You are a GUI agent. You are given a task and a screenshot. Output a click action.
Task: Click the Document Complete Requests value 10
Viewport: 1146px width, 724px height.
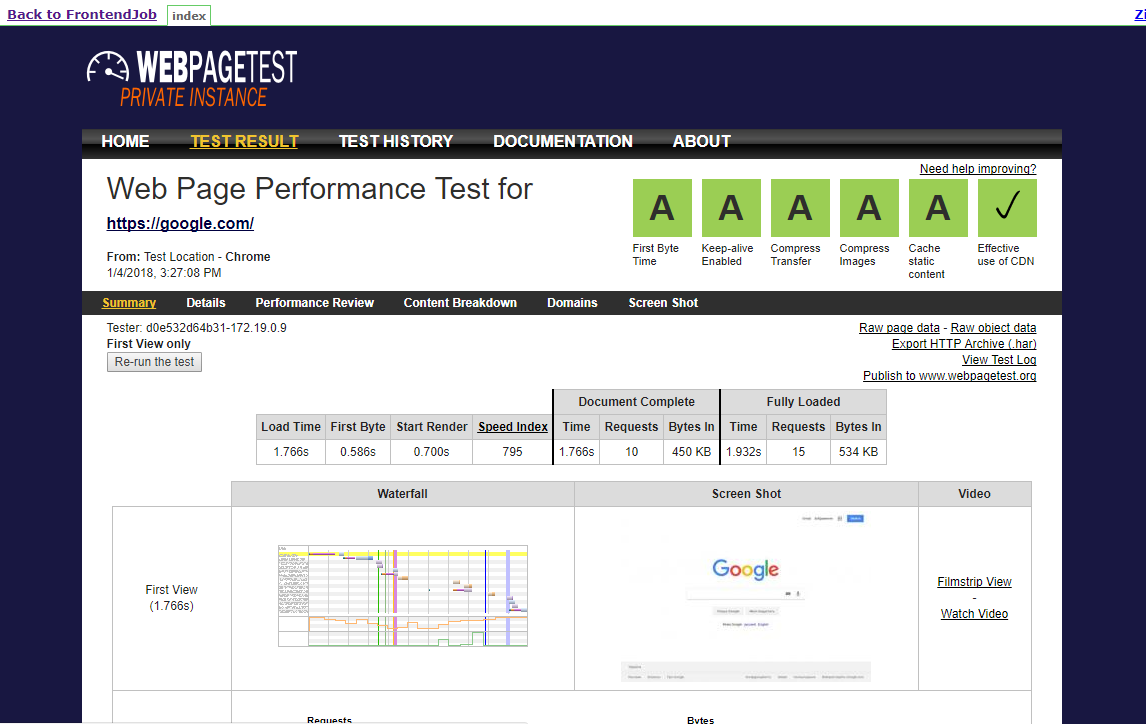pos(631,451)
